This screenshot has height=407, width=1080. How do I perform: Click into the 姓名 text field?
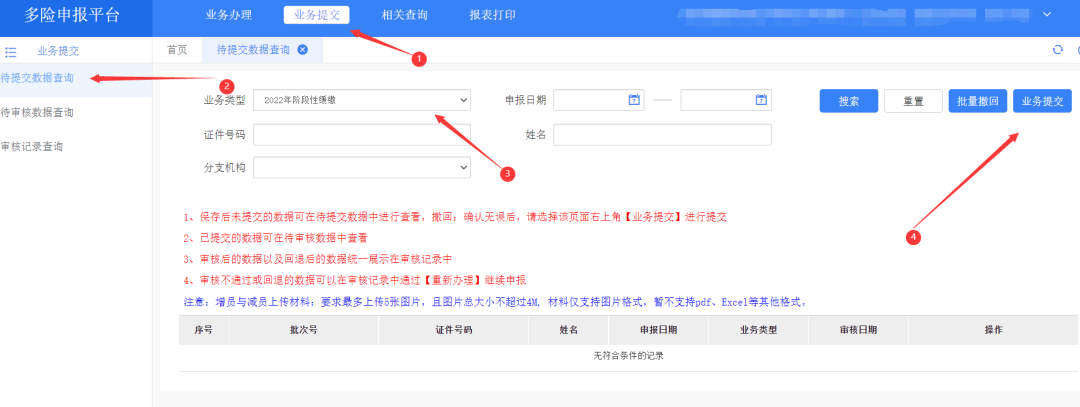click(662, 135)
